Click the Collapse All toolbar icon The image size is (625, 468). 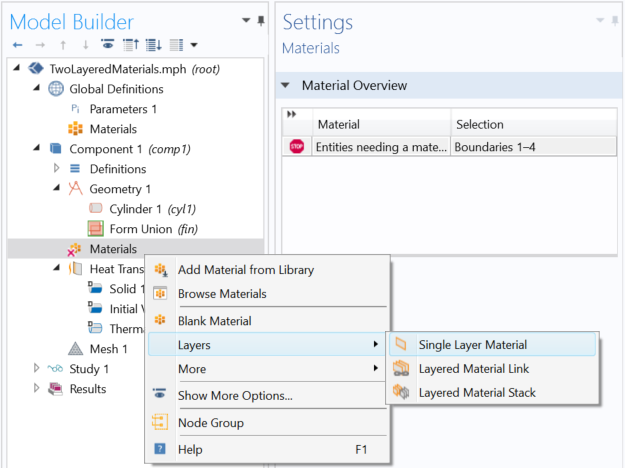pyautogui.click(x=131, y=45)
